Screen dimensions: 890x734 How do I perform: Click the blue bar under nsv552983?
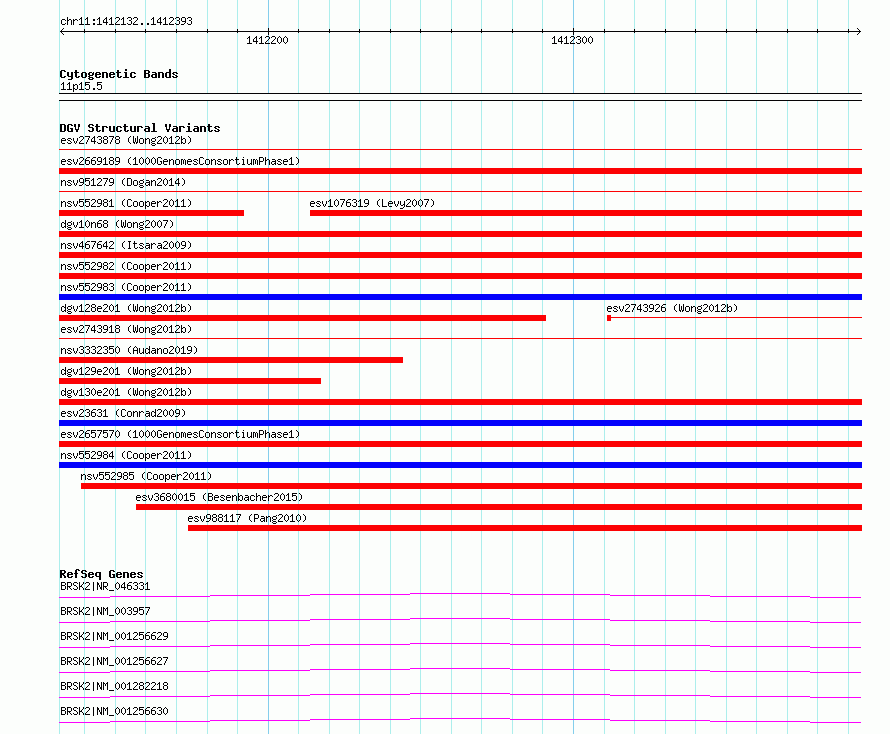click(x=460, y=297)
